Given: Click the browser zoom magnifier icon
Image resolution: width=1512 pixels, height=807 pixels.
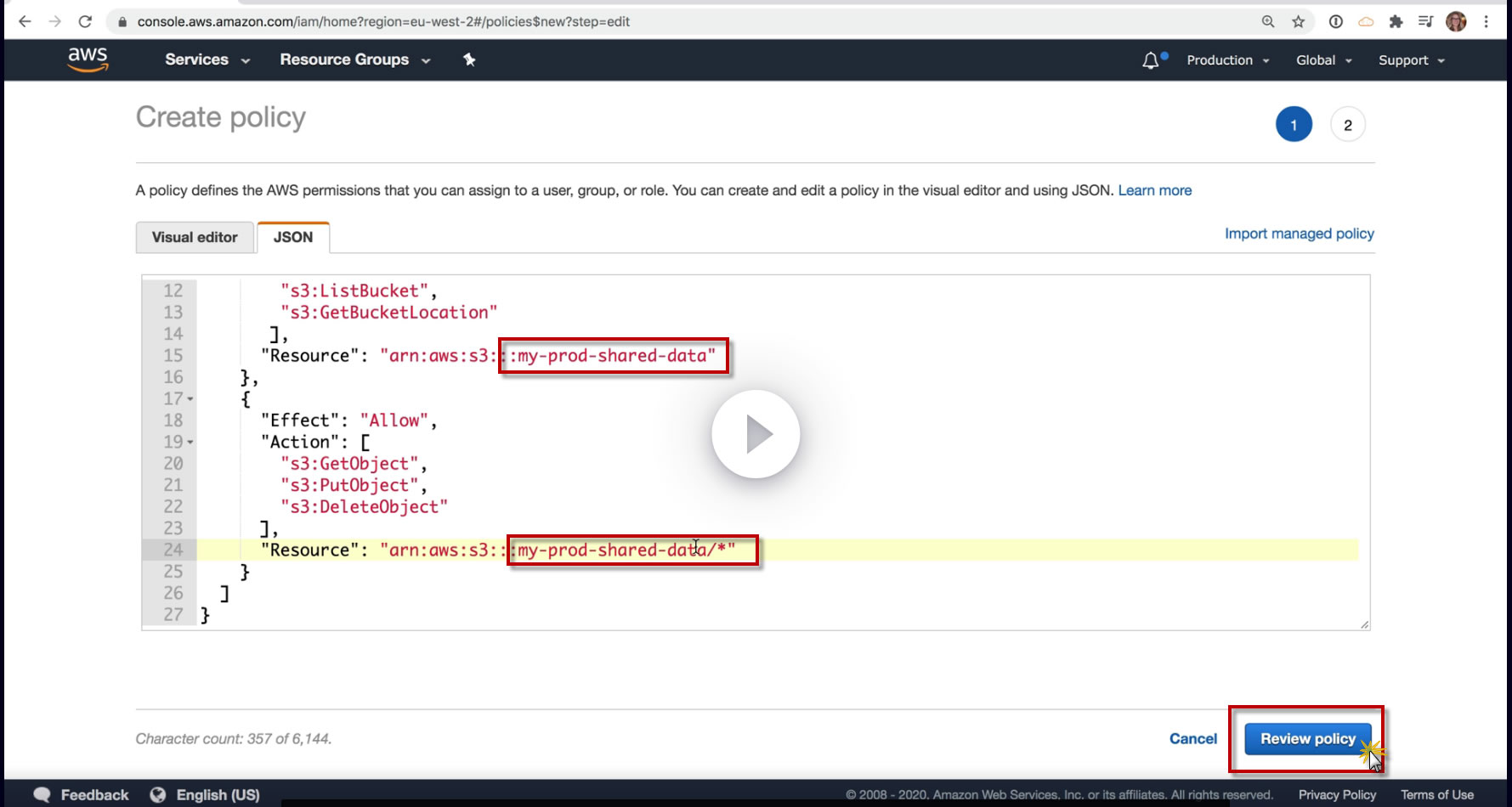Looking at the screenshot, I should (x=1268, y=22).
